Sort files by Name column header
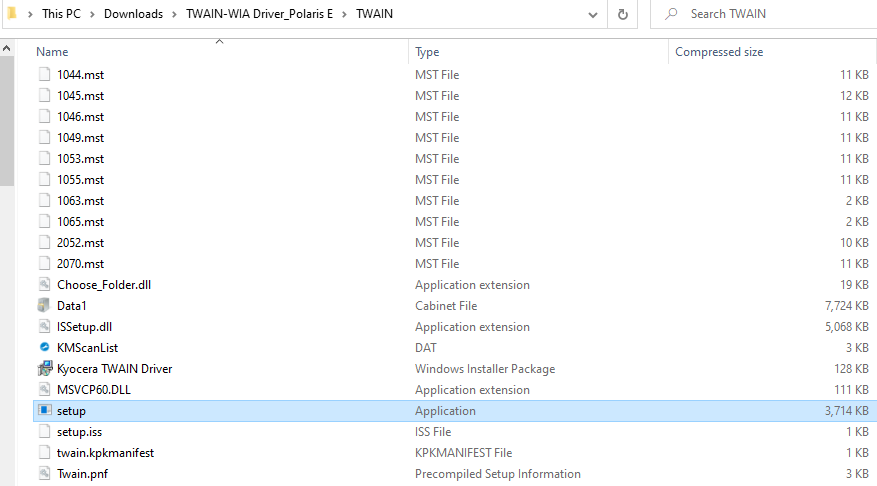 52,51
